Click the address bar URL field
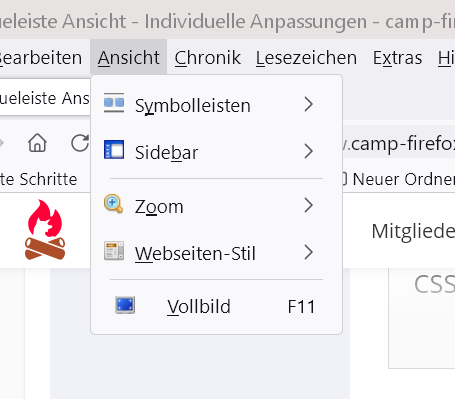This screenshot has height=399, width=455. pyautogui.click(x=399, y=144)
